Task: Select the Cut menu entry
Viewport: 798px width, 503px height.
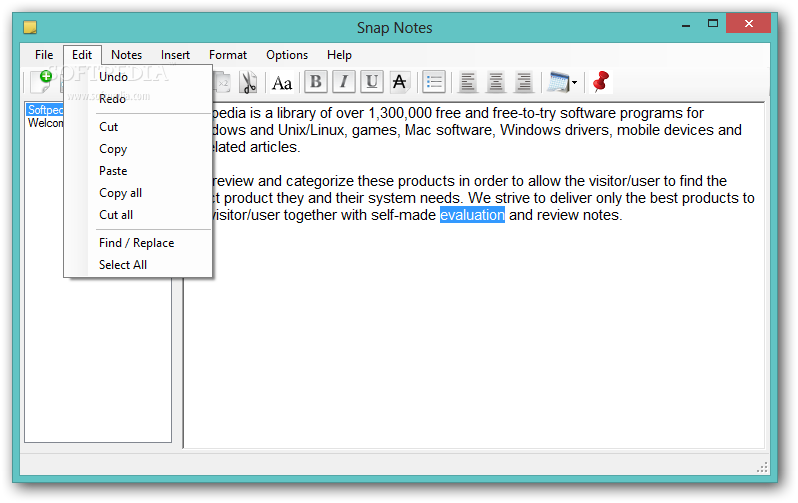Action: [138, 127]
